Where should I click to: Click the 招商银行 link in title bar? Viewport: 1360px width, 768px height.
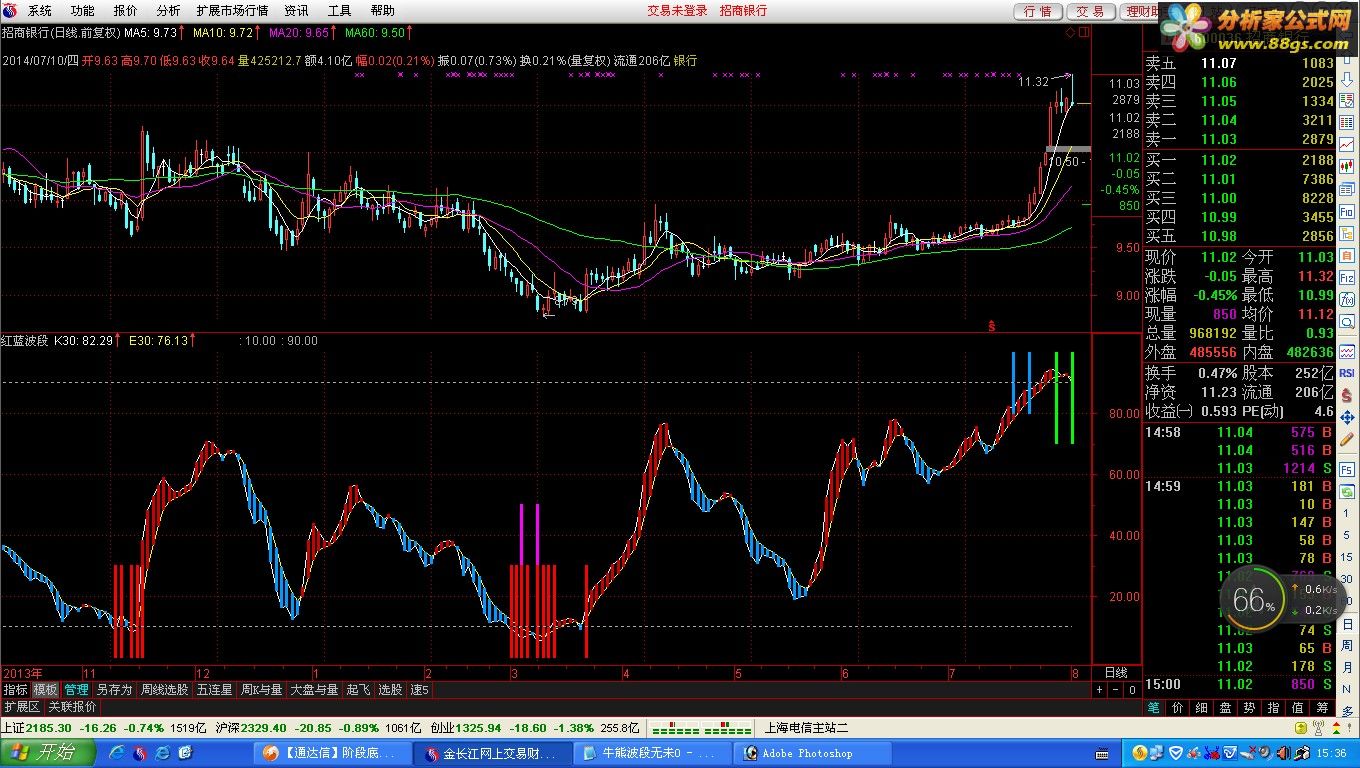743,11
